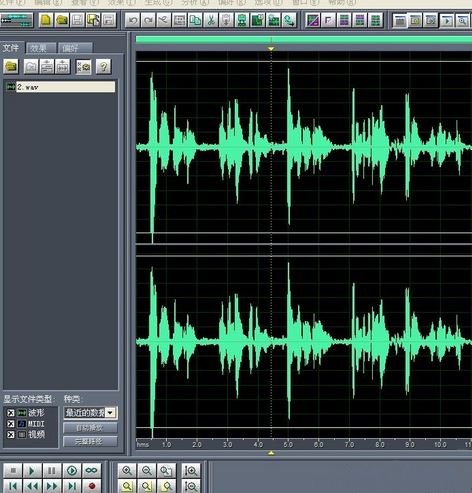Zoom out horizontally
Screen dimensions: 472x493
[x=147, y=471]
